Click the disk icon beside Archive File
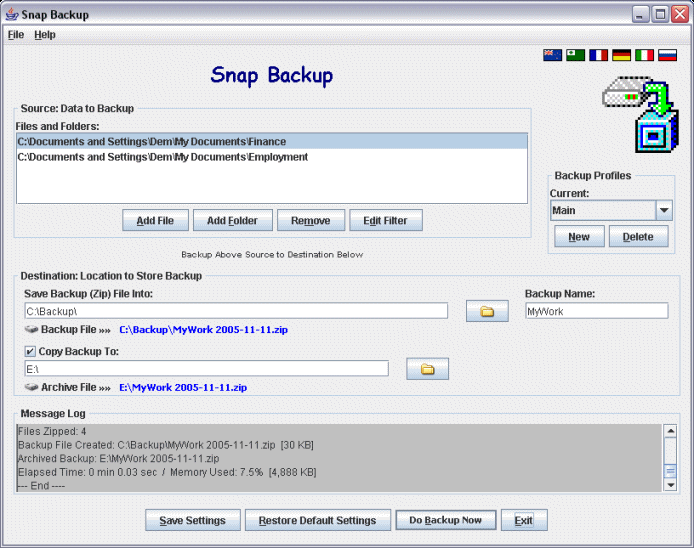The image size is (694, 548). click(x=31, y=387)
